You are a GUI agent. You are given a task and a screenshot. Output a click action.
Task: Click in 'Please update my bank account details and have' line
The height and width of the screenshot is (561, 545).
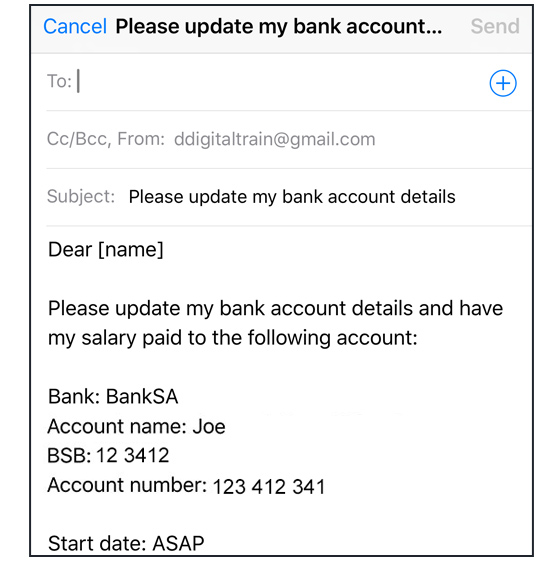(275, 308)
